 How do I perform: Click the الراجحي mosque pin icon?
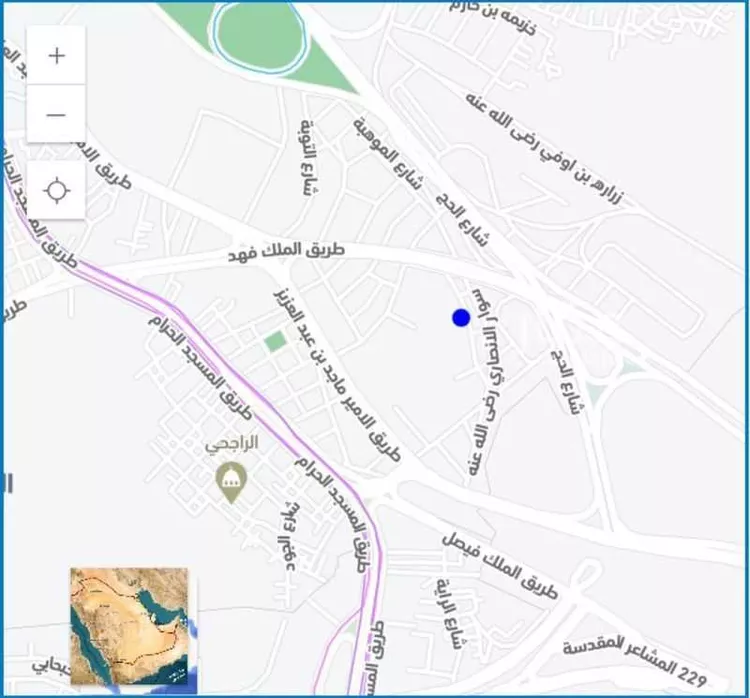[231, 483]
